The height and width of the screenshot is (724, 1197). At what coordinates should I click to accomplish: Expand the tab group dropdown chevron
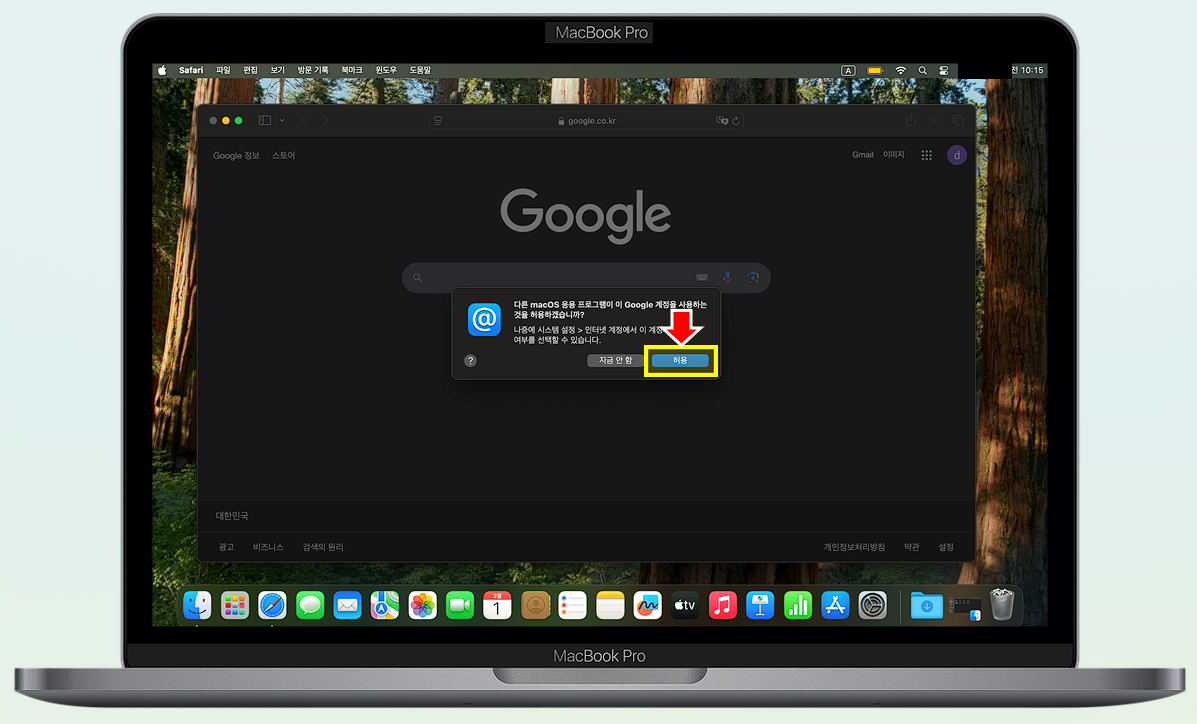282,121
